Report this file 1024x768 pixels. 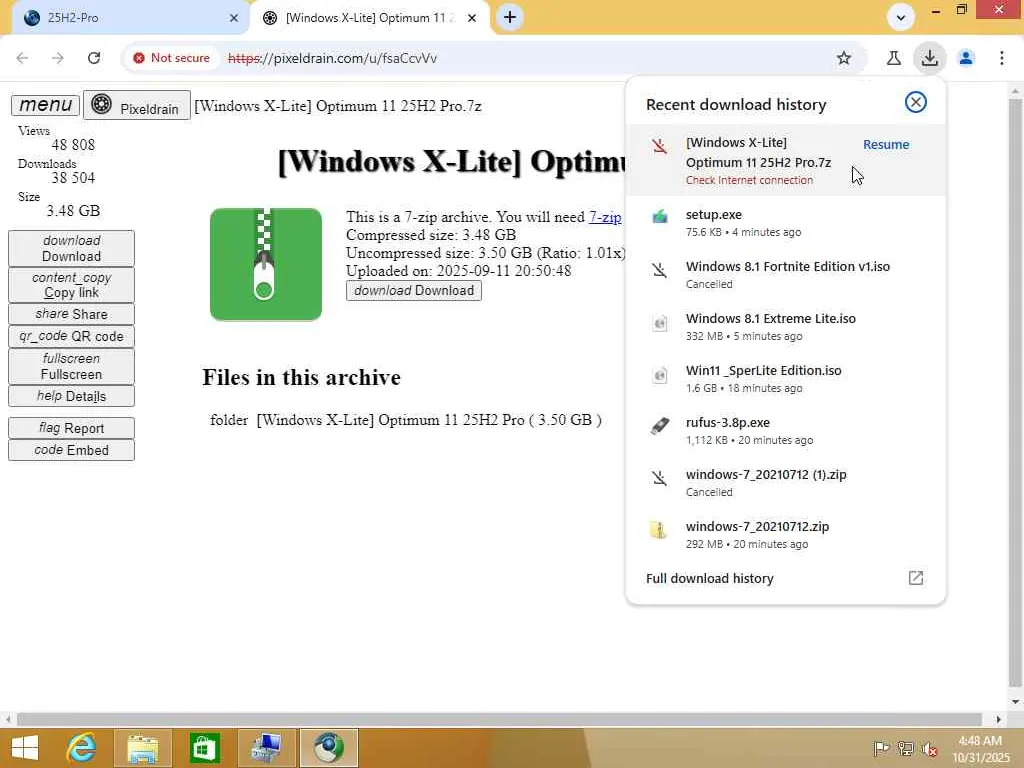[71, 428]
